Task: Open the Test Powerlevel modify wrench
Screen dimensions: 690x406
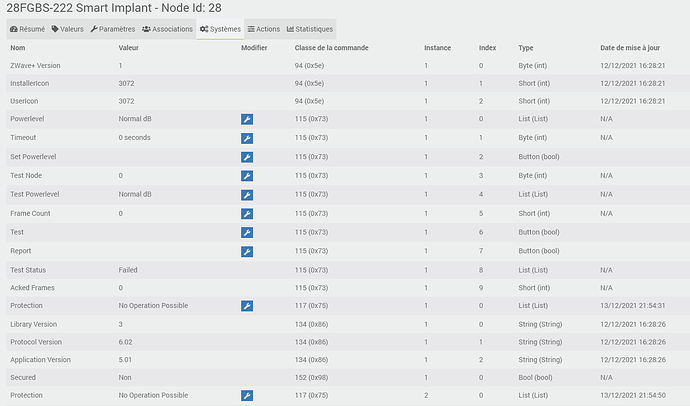Action: 247,195
